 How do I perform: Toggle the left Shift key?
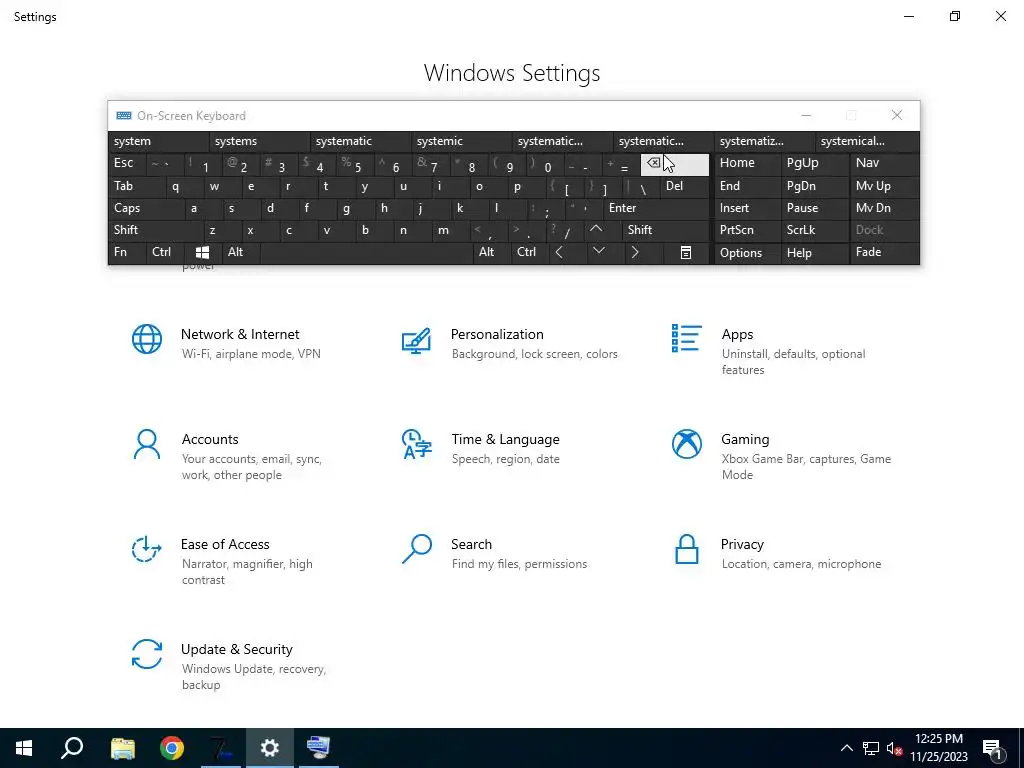tap(156, 230)
